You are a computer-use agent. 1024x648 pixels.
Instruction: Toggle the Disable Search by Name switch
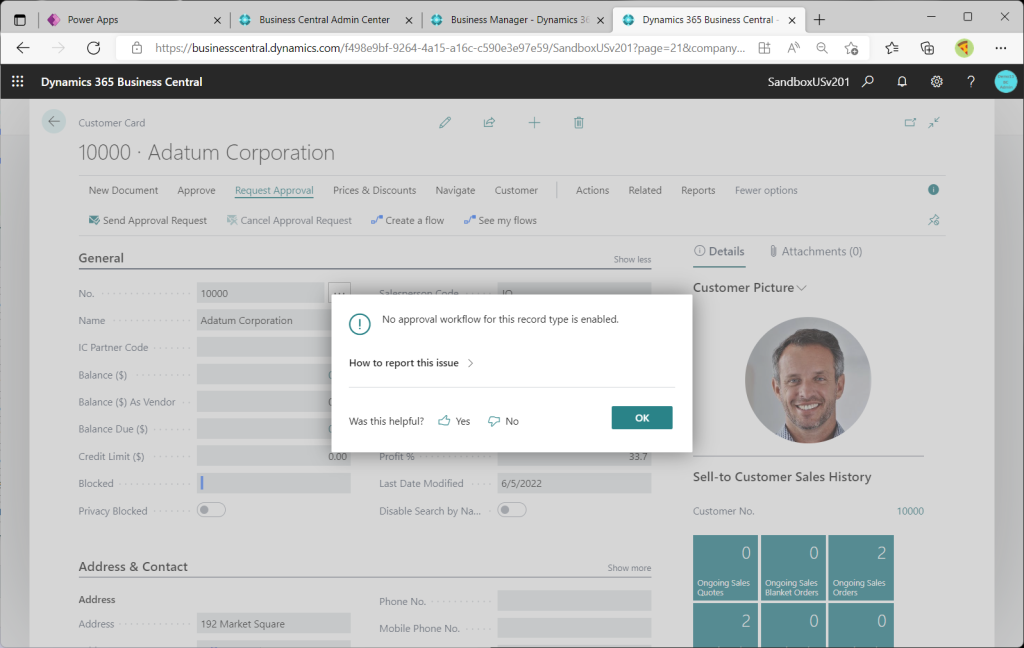(x=512, y=510)
